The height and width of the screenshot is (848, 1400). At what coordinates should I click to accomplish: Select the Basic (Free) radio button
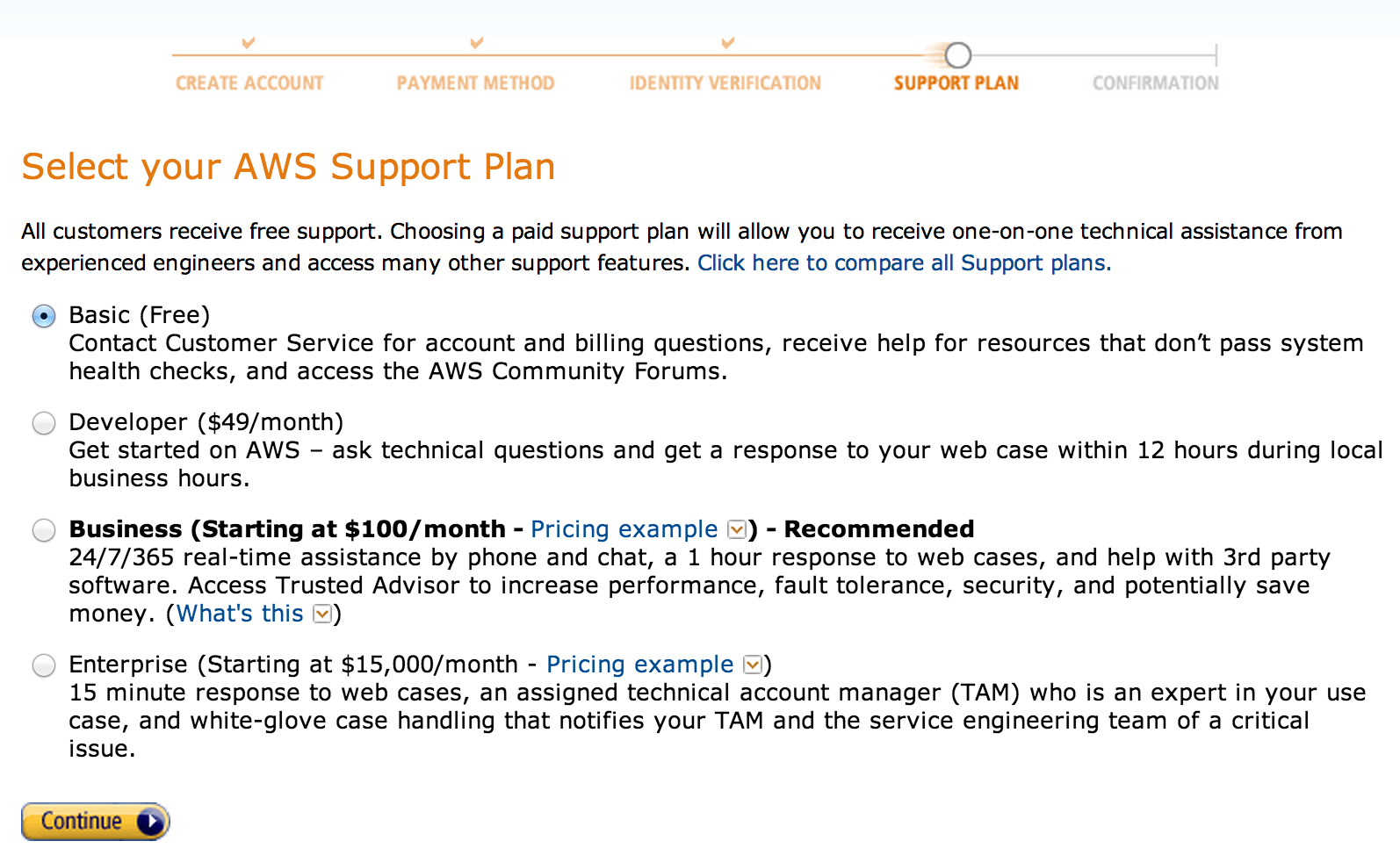pyautogui.click(x=44, y=316)
